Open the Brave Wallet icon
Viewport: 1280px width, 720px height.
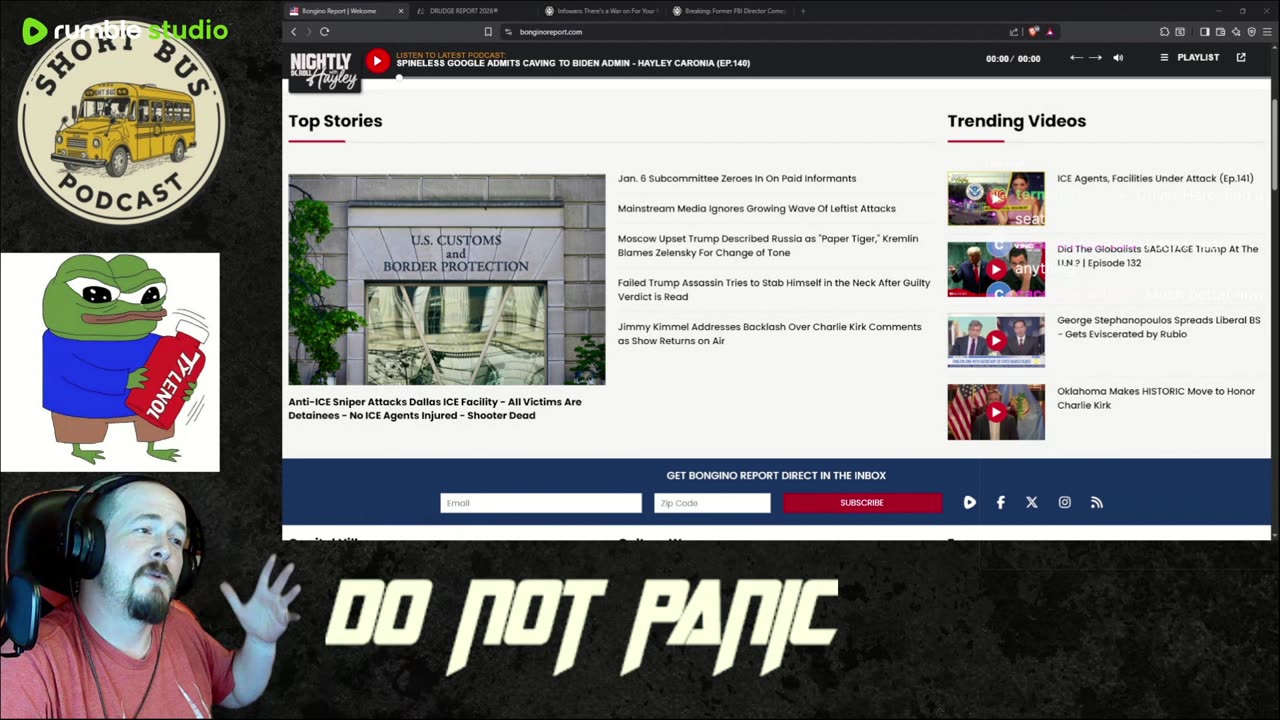click(1220, 32)
